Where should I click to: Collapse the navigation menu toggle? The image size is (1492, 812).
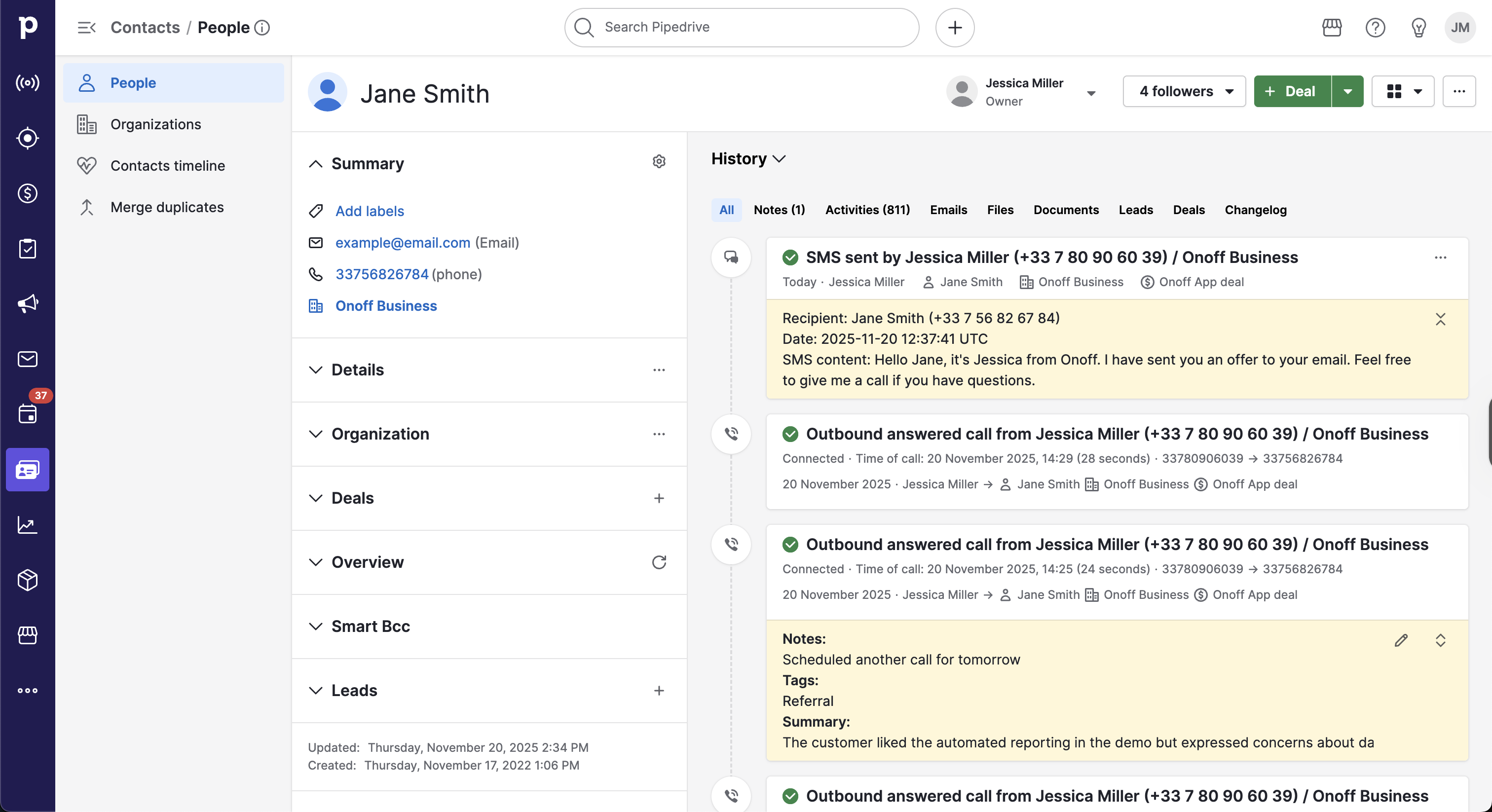pos(86,27)
